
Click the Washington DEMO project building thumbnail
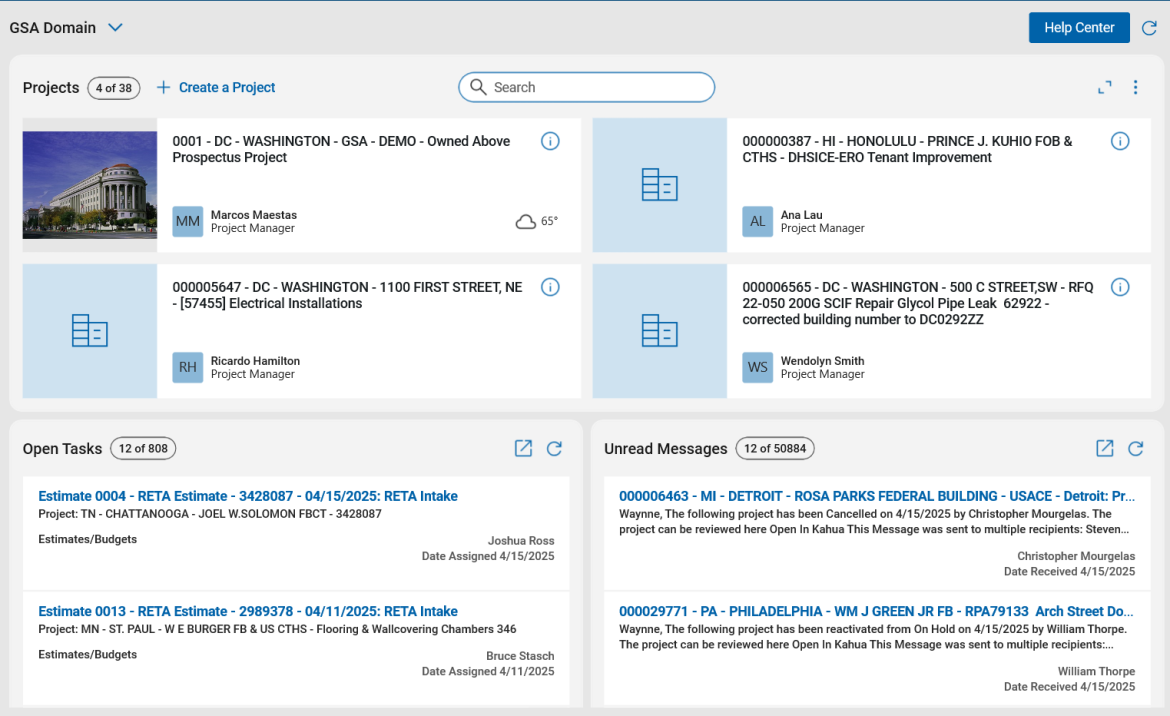pos(89,184)
